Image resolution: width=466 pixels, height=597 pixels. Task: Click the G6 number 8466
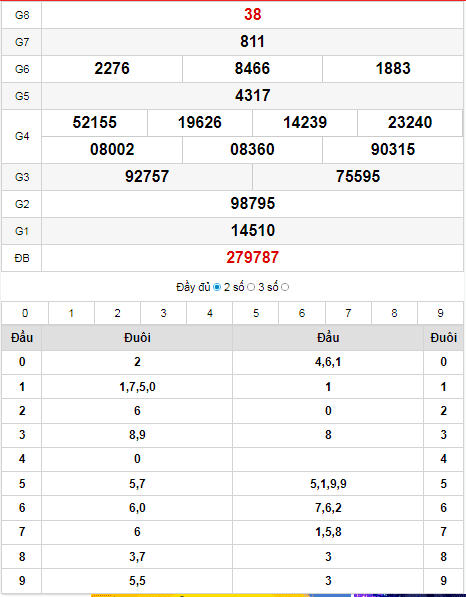(x=252, y=69)
